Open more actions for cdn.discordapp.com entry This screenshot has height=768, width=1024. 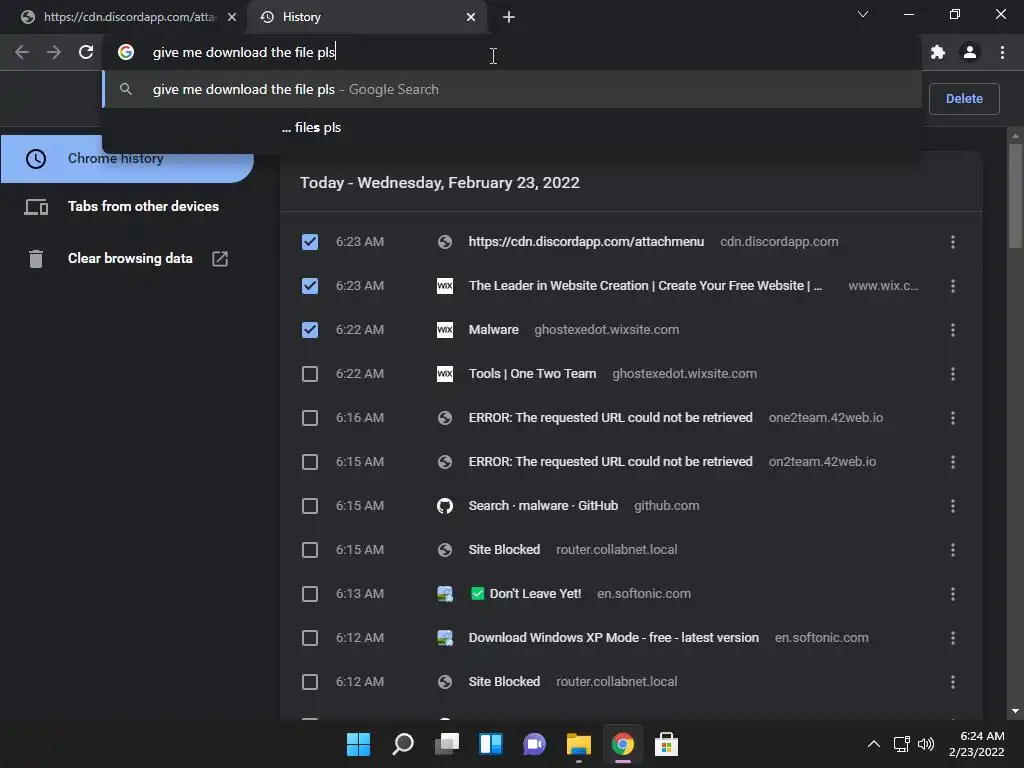953,242
